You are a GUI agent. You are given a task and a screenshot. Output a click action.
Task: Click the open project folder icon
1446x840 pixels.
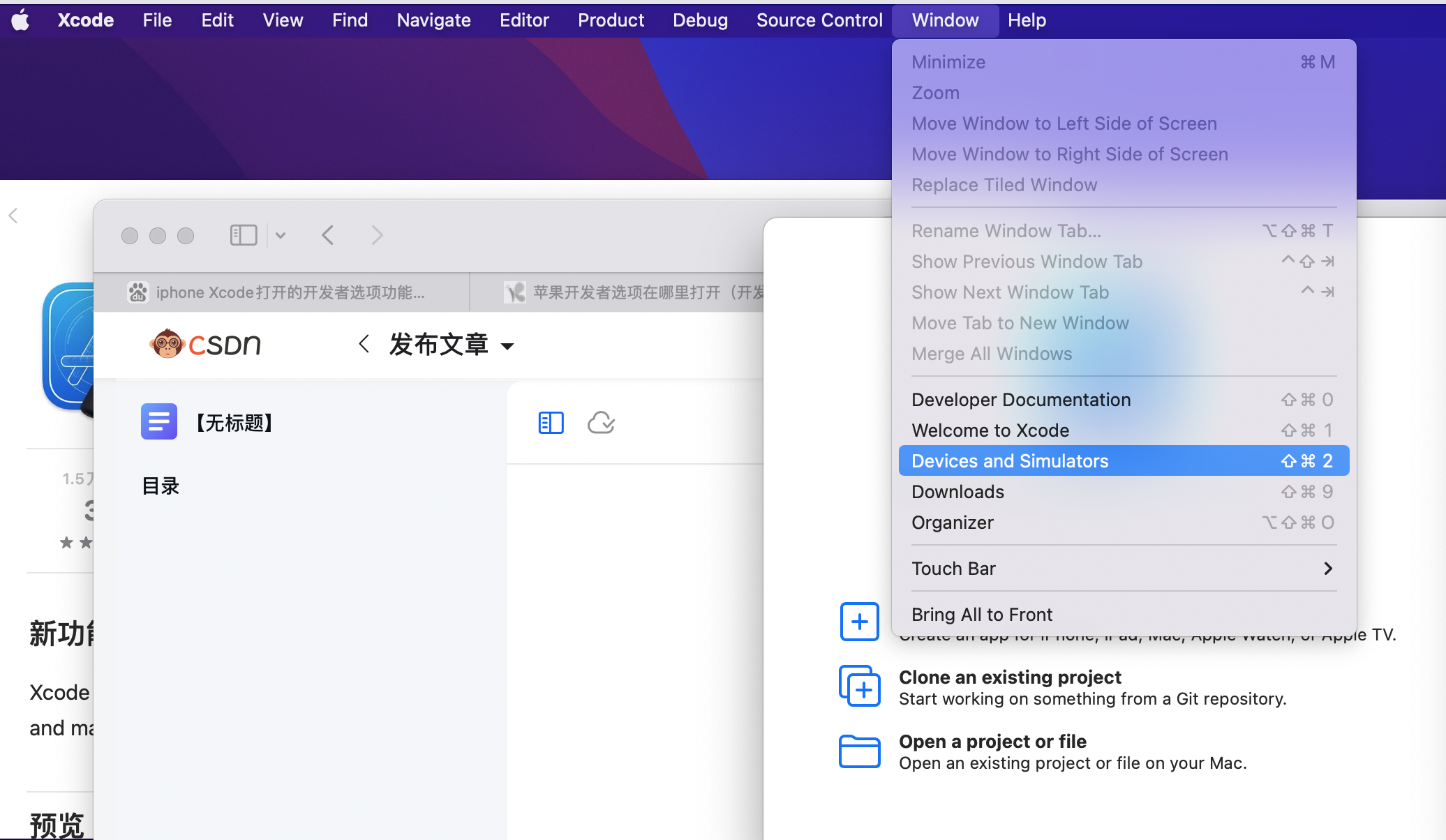click(x=860, y=751)
